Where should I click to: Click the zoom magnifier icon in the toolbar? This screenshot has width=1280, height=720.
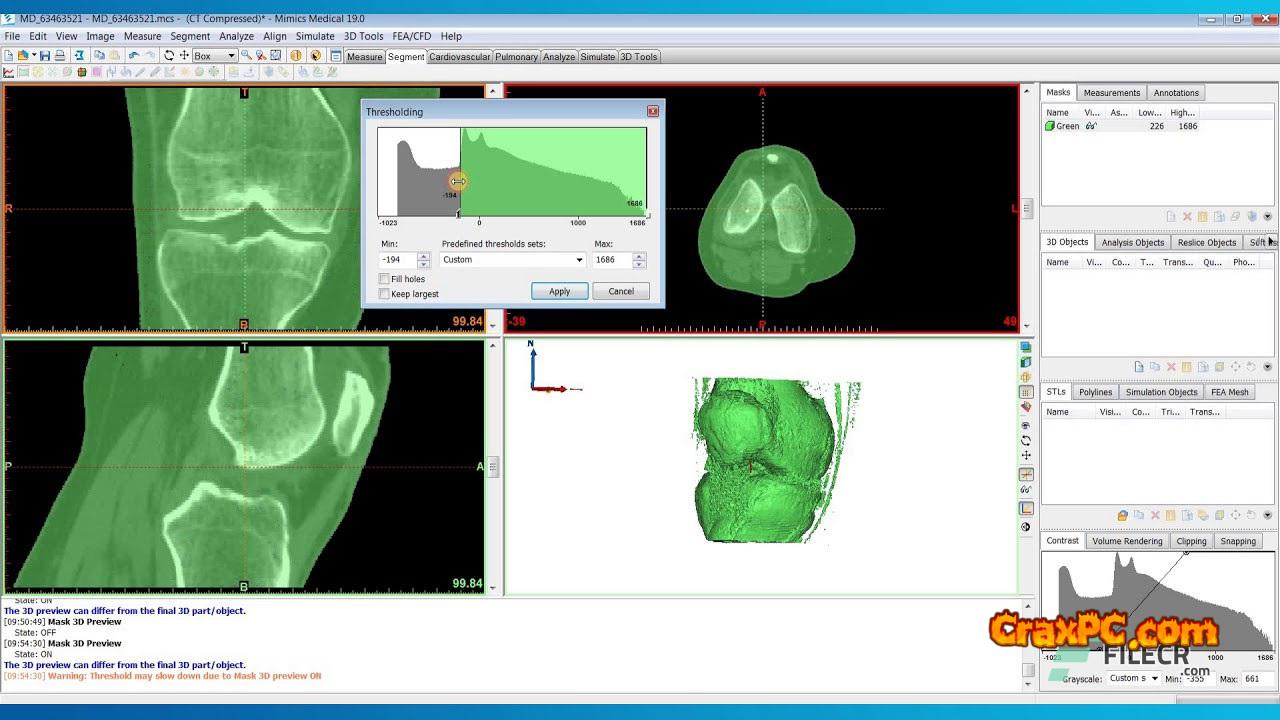pos(246,56)
